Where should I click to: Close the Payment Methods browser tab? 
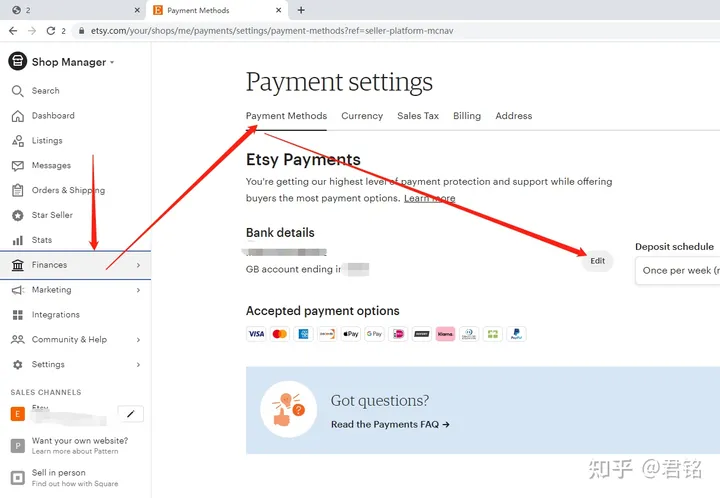point(278,10)
